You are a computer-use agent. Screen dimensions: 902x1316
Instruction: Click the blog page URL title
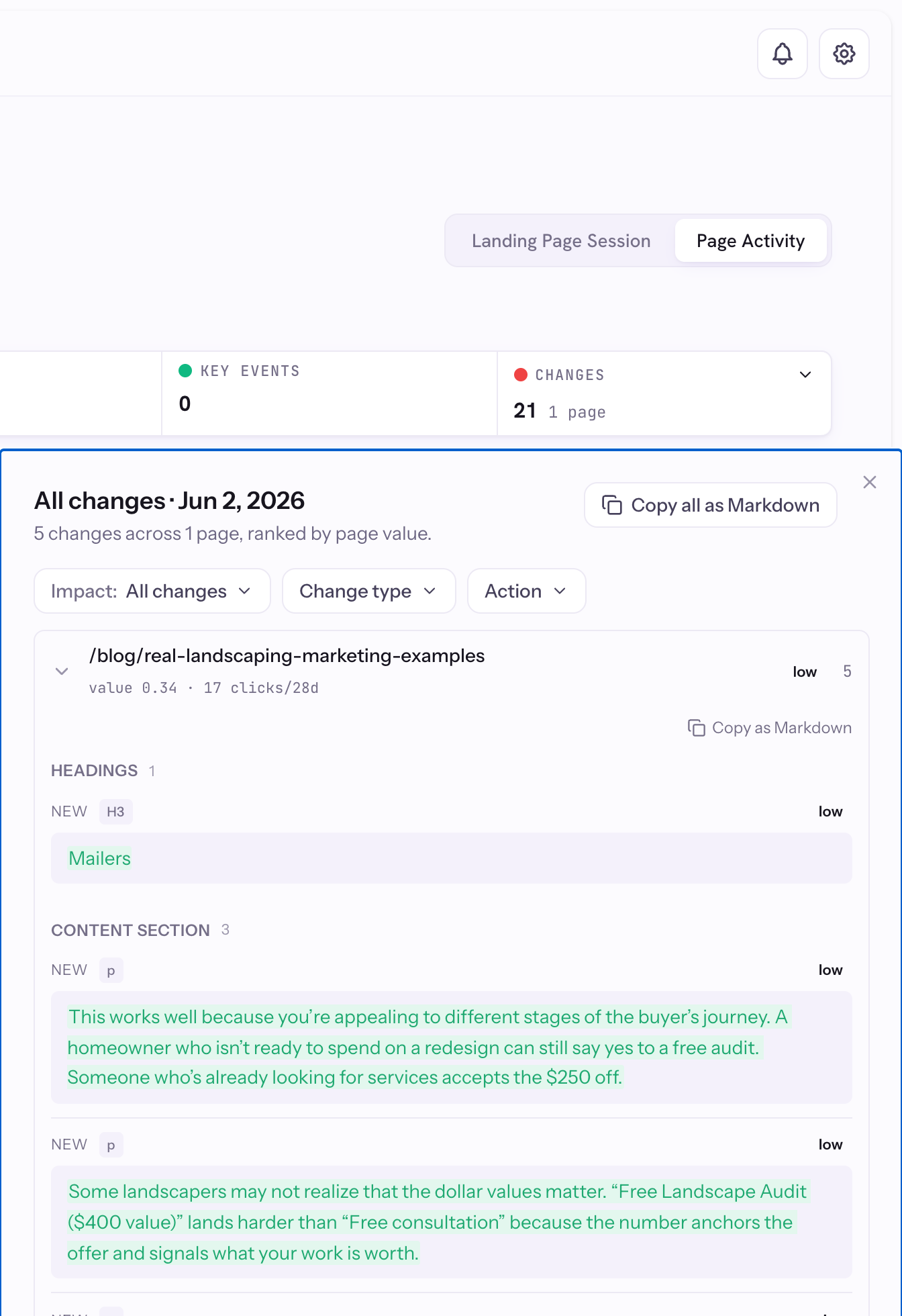[287, 655]
